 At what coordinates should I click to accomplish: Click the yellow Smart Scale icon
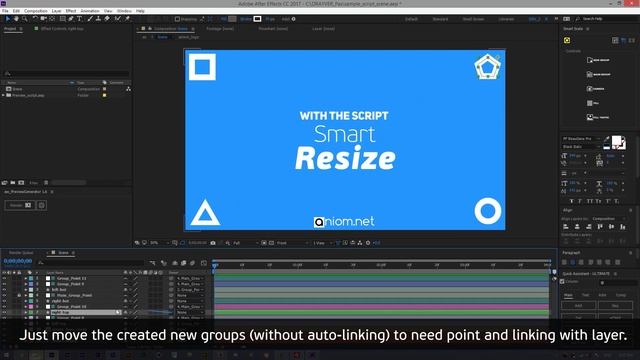(x=567, y=40)
